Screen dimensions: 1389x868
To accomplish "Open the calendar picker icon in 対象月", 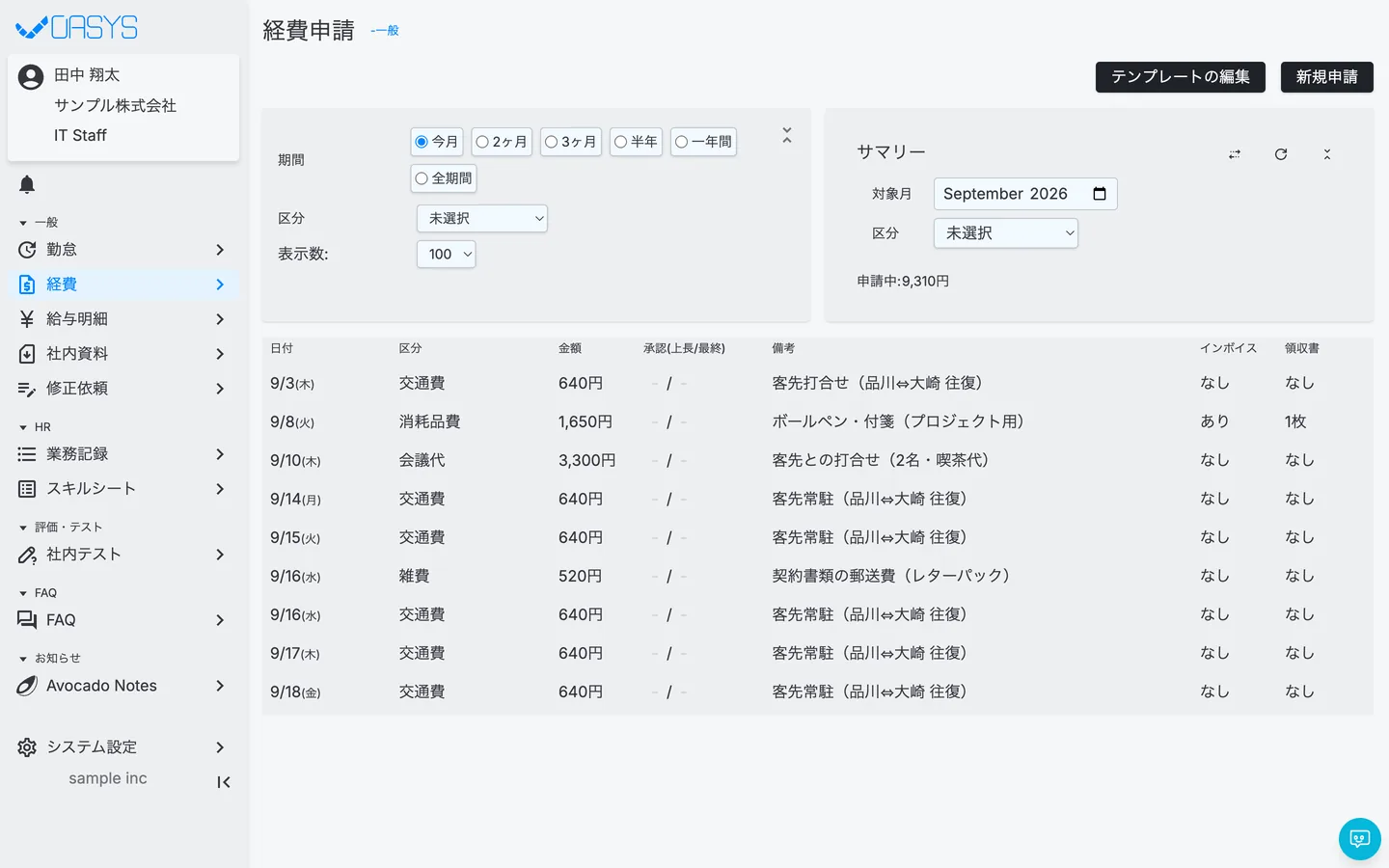I will point(1100,194).
